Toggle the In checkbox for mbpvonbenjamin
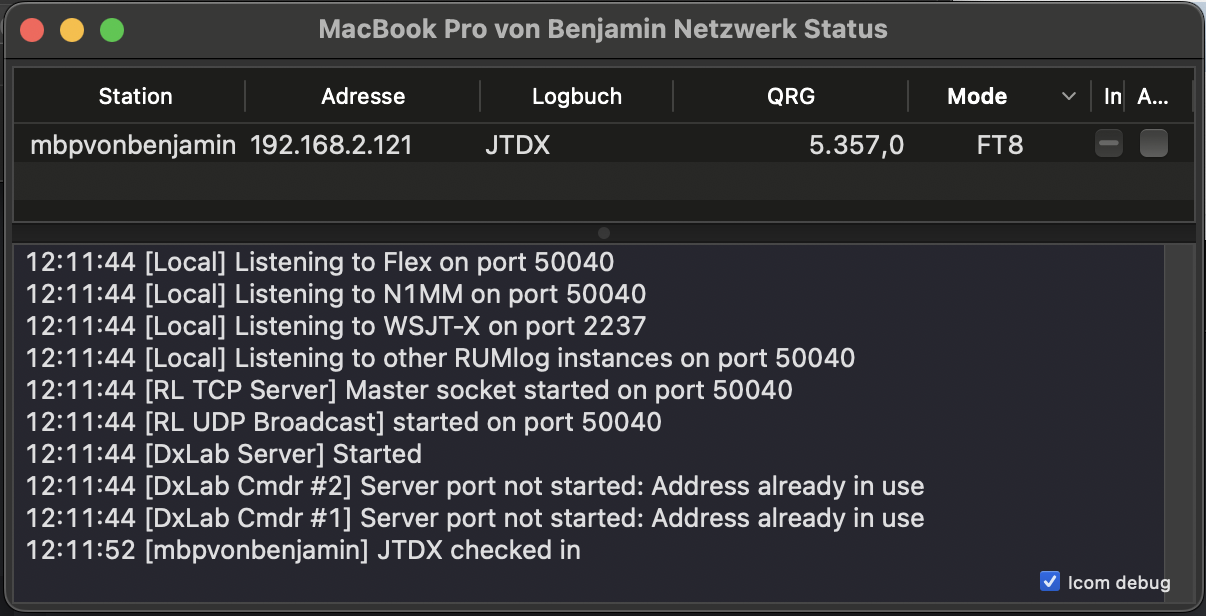1206x616 pixels. pyautogui.click(x=1108, y=144)
